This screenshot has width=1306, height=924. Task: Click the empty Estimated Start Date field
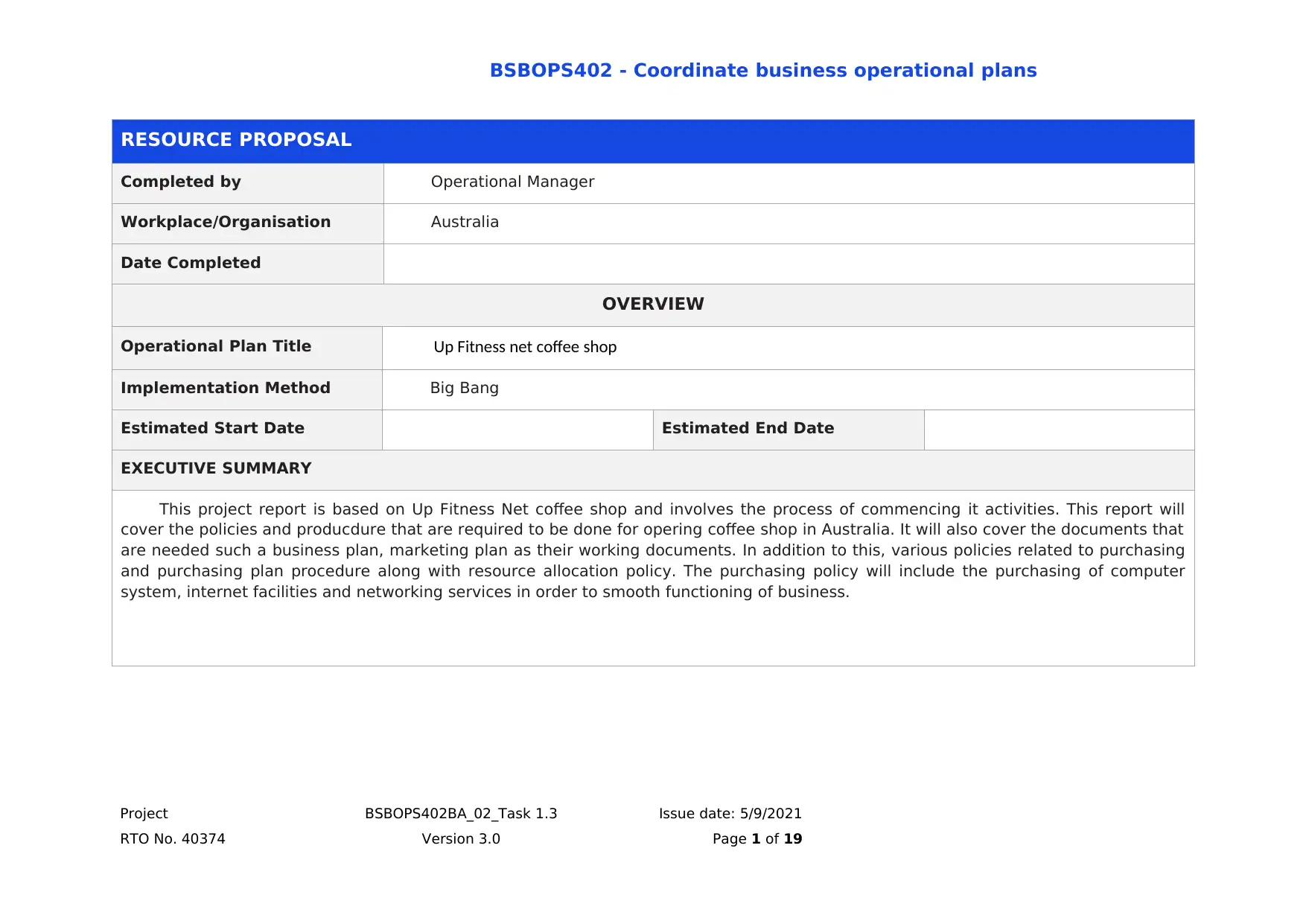pos(517,430)
